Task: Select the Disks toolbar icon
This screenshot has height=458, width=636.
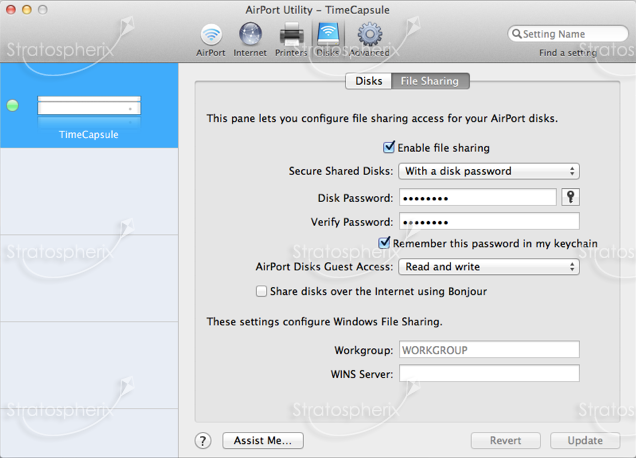Action: click(328, 40)
